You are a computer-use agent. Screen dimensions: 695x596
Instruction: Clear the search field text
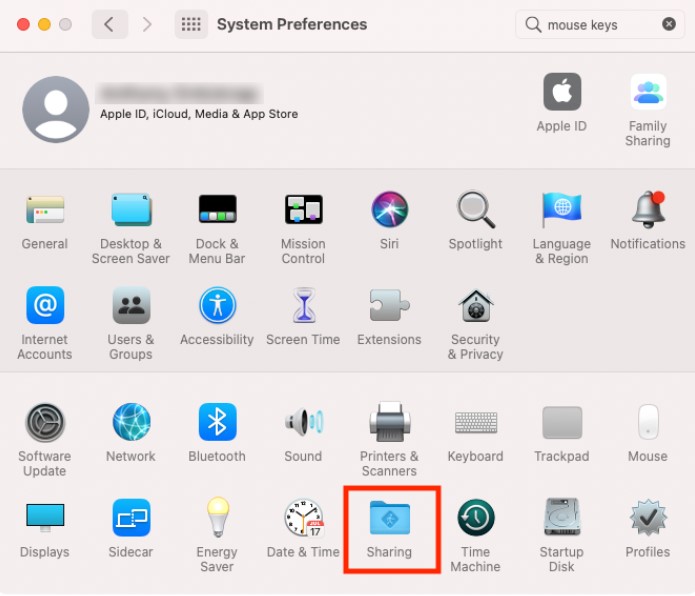[669, 24]
